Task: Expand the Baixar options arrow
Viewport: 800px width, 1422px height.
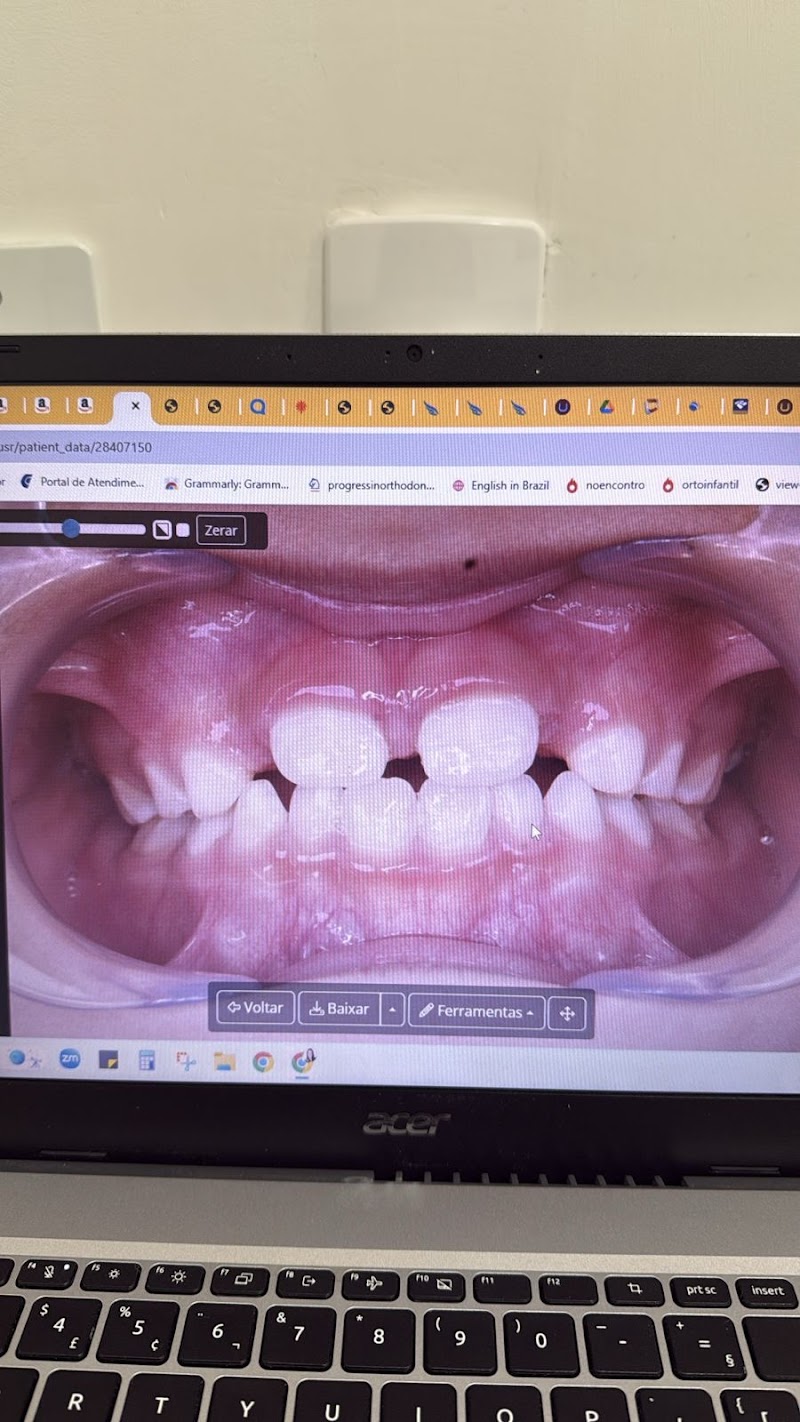Action: coord(392,1010)
